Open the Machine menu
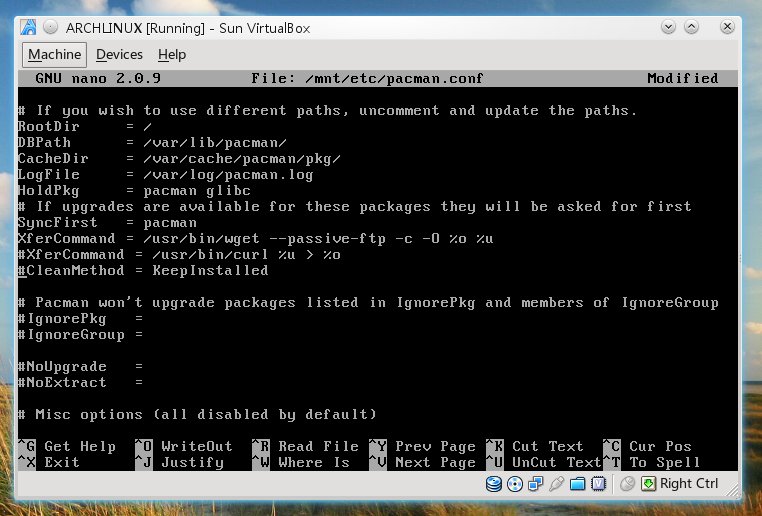Image resolution: width=762 pixels, height=516 pixels. (x=54, y=54)
